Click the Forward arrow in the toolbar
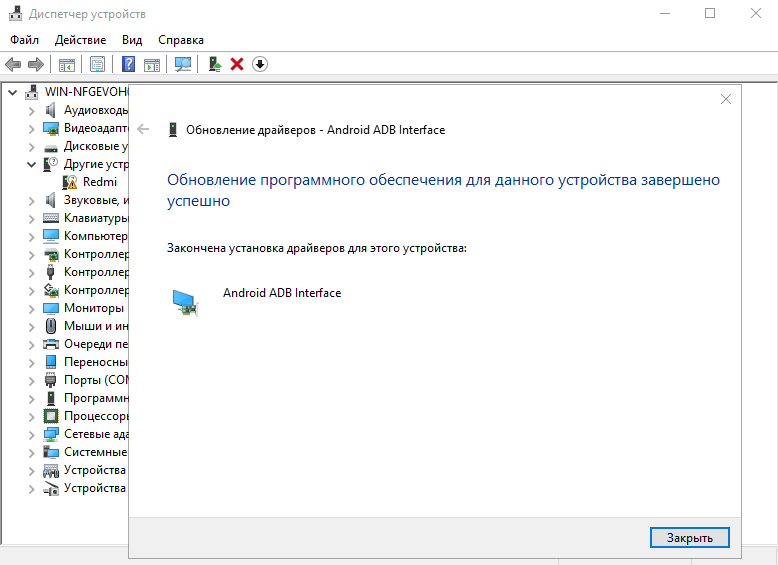This screenshot has width=778, height=565. pyautogui.click(x=36, y=64)
